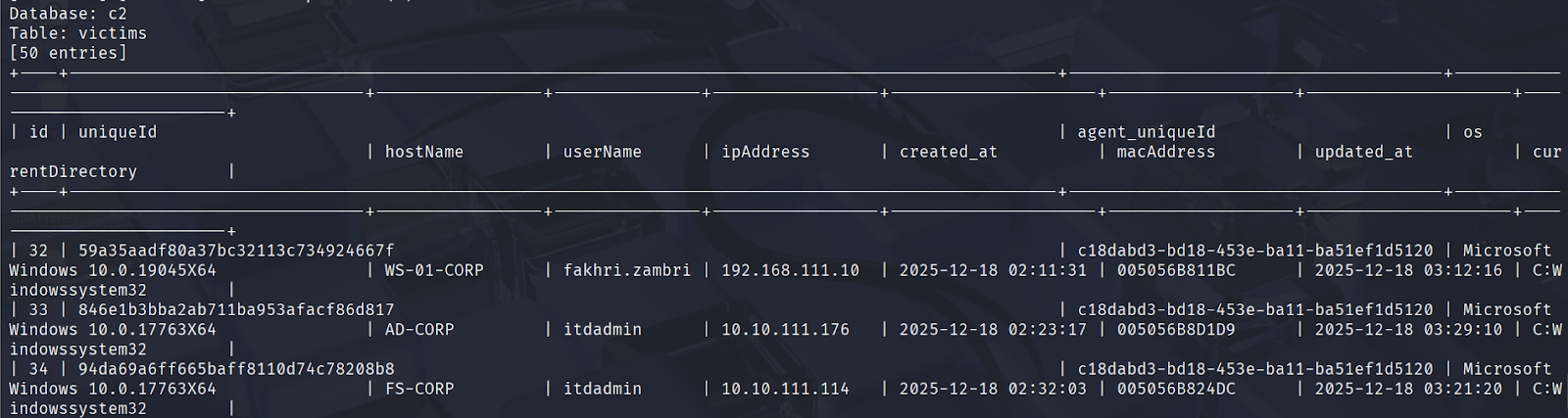Select MAC address 005056B8D1D9
The height and width of the screenshot is (418, 1568).
[x=1176, y=330]
